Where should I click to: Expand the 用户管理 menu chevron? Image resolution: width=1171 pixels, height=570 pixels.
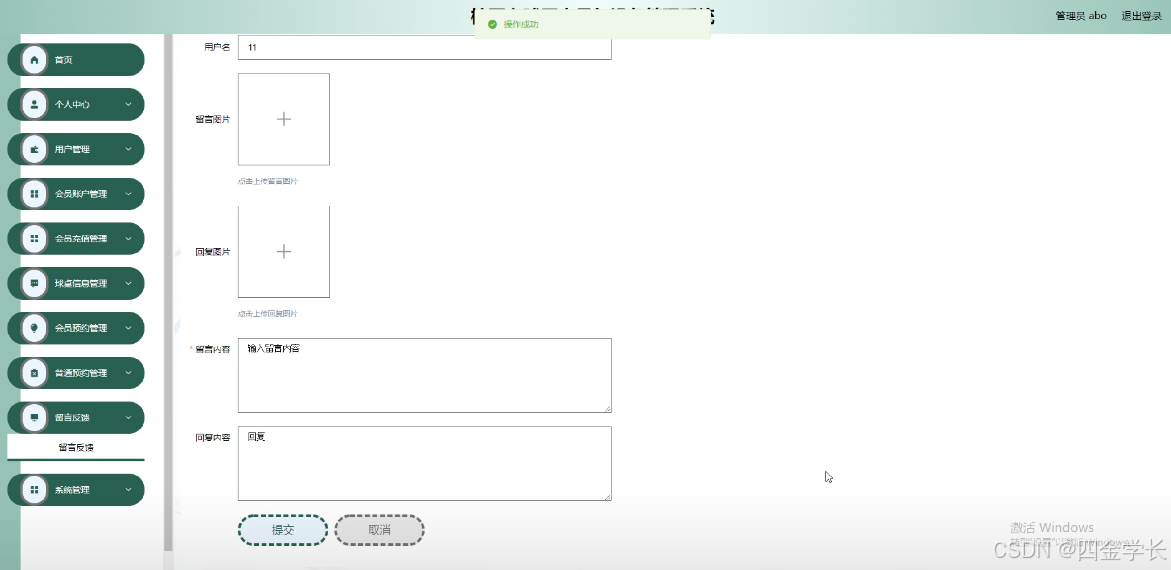click(x=128, y=149)
